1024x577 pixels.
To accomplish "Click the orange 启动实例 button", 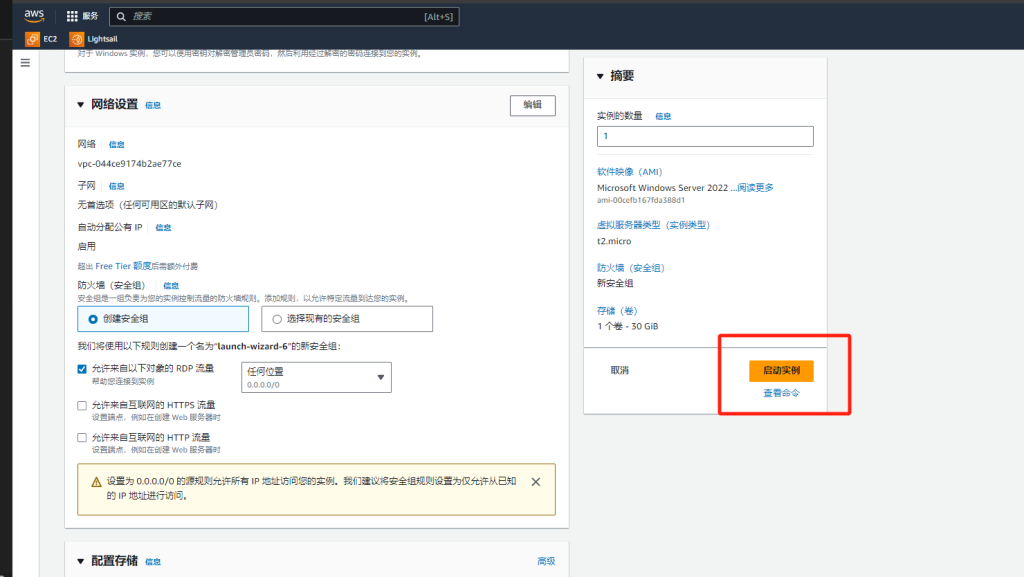I will (781, 370).
